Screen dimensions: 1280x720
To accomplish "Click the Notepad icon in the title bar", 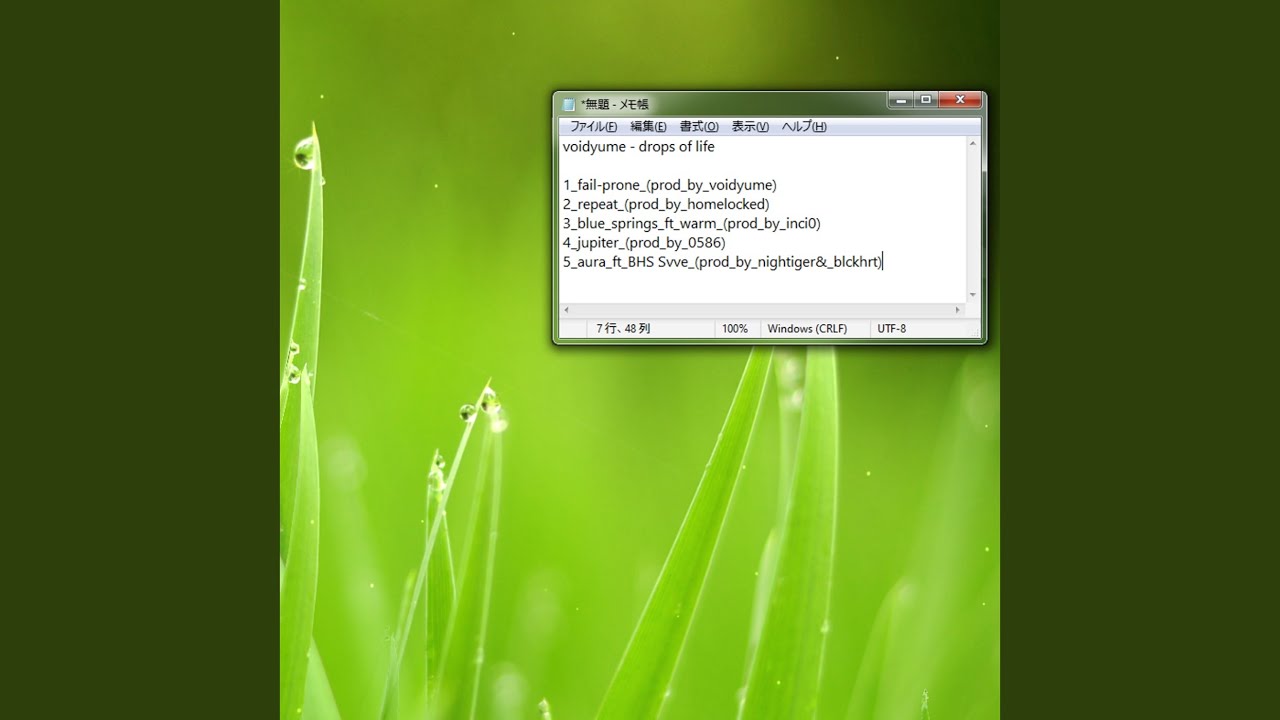I will click(569, 104).
